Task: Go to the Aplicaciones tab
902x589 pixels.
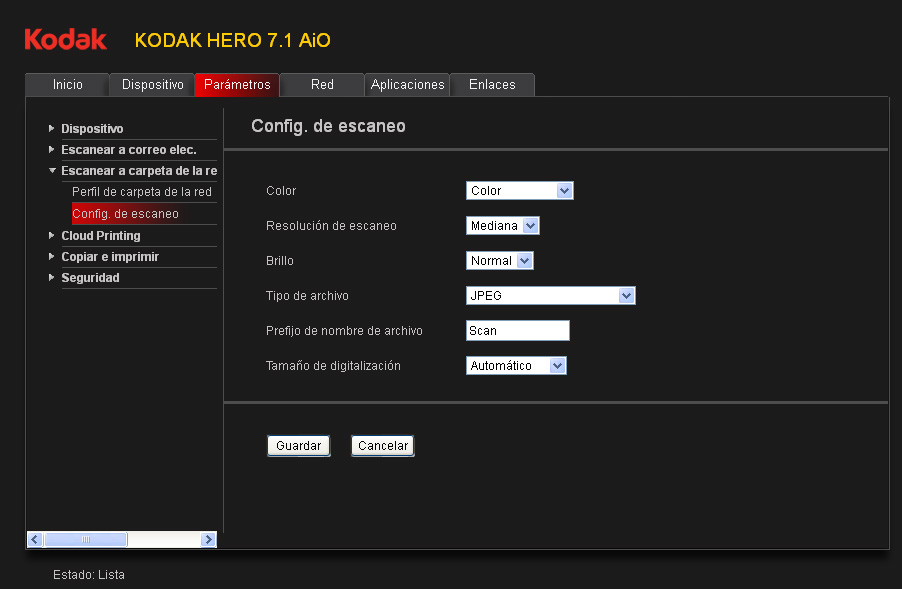Action: 407,85
